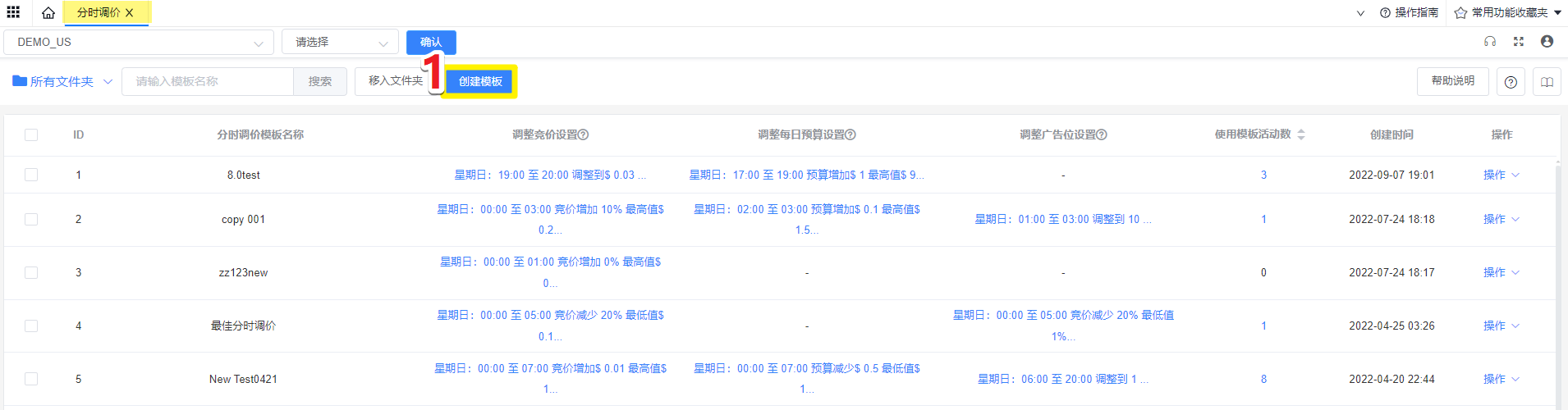
Task: Open activity count 8 for New Test0421
Action: click(1263, 379)
